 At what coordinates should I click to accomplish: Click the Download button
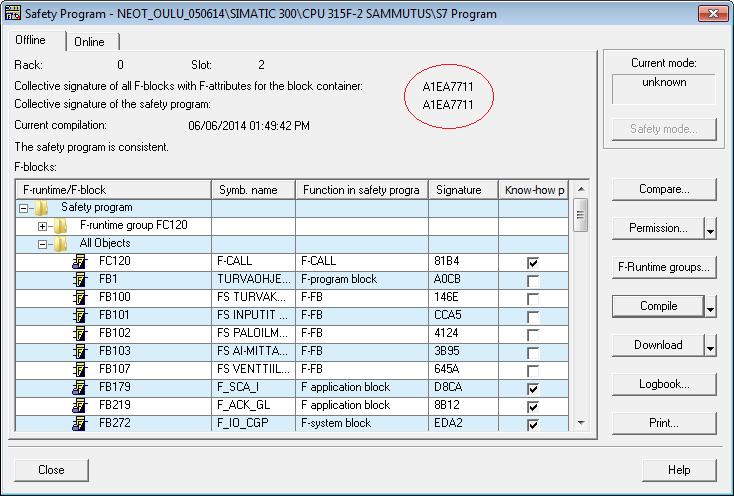(x=658, y=345)
